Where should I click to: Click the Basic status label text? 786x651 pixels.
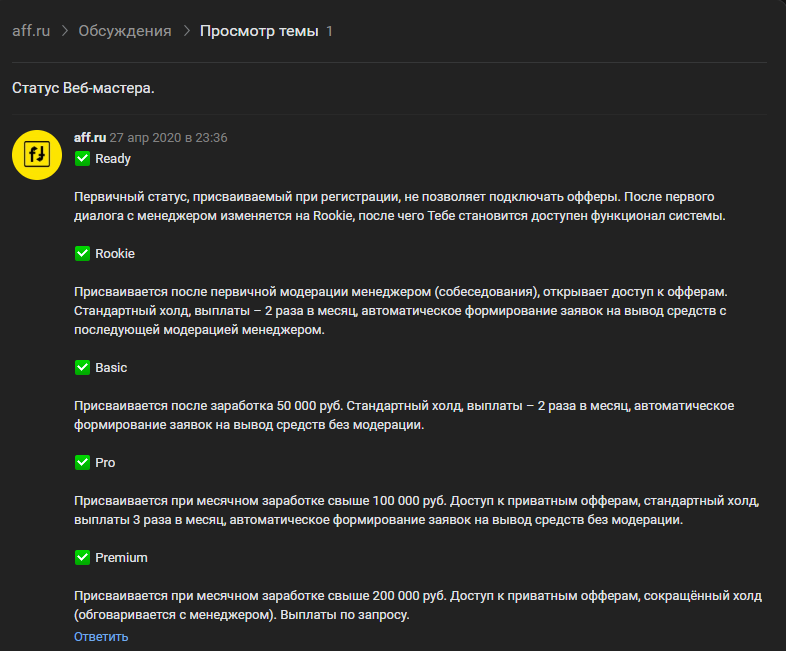[111, 367]
